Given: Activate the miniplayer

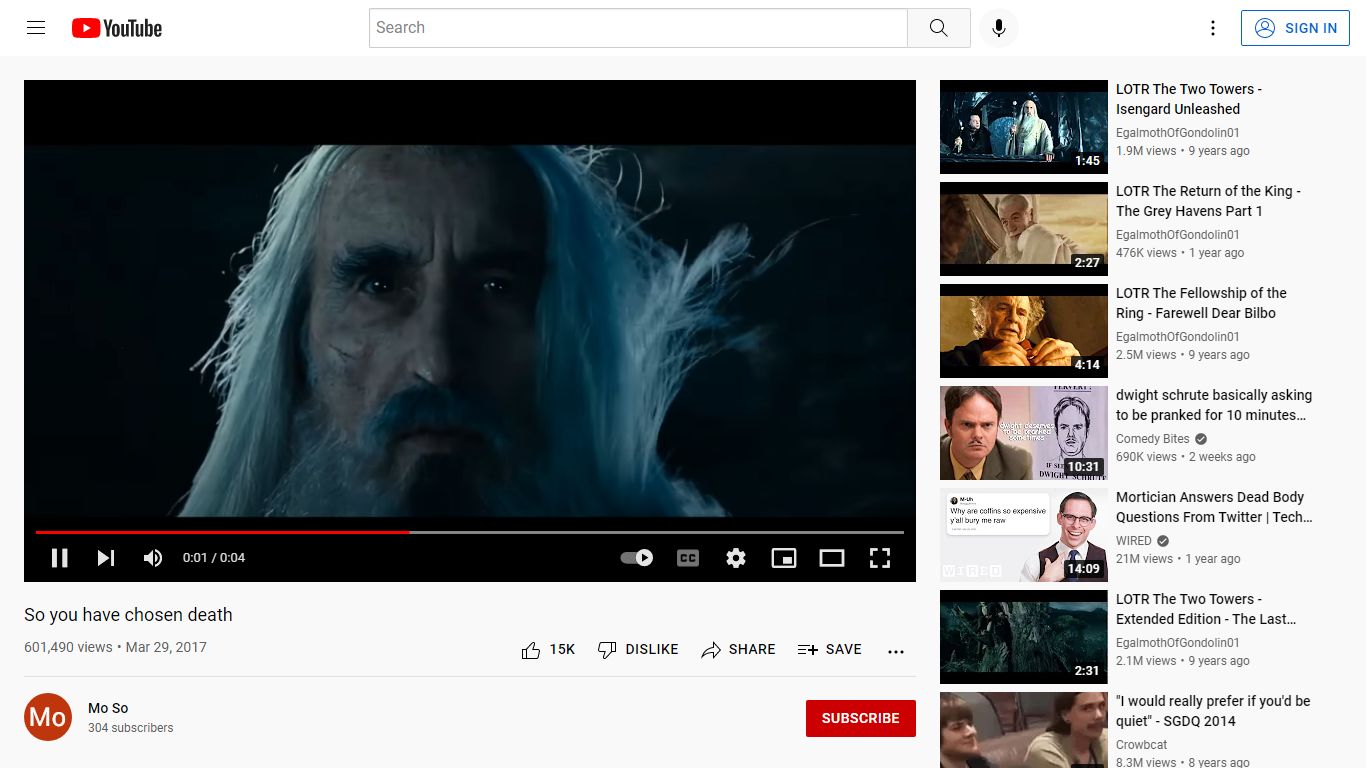Looking at the screenshot, I should (x=784, y=558).
